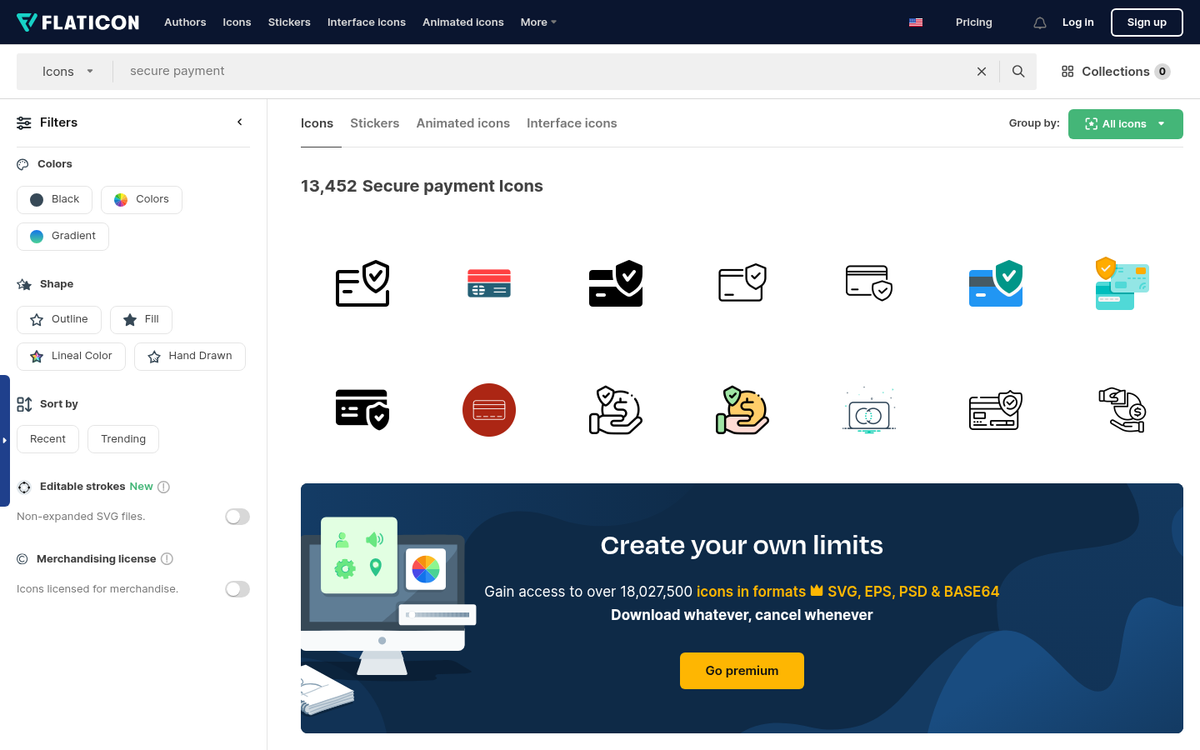The width and height of the screenshot is (1200, 750).
Task: Collapse the Filters sidebar with the chevron
Action: click(240, 121)
